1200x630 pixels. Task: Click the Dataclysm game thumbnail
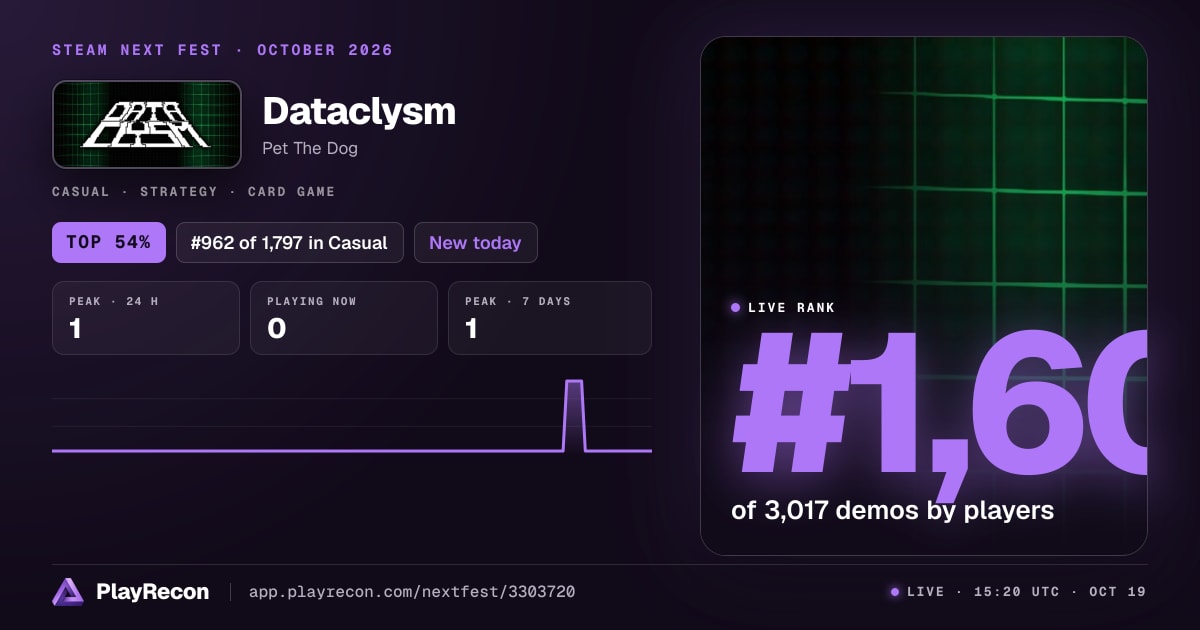pos(147,125)
